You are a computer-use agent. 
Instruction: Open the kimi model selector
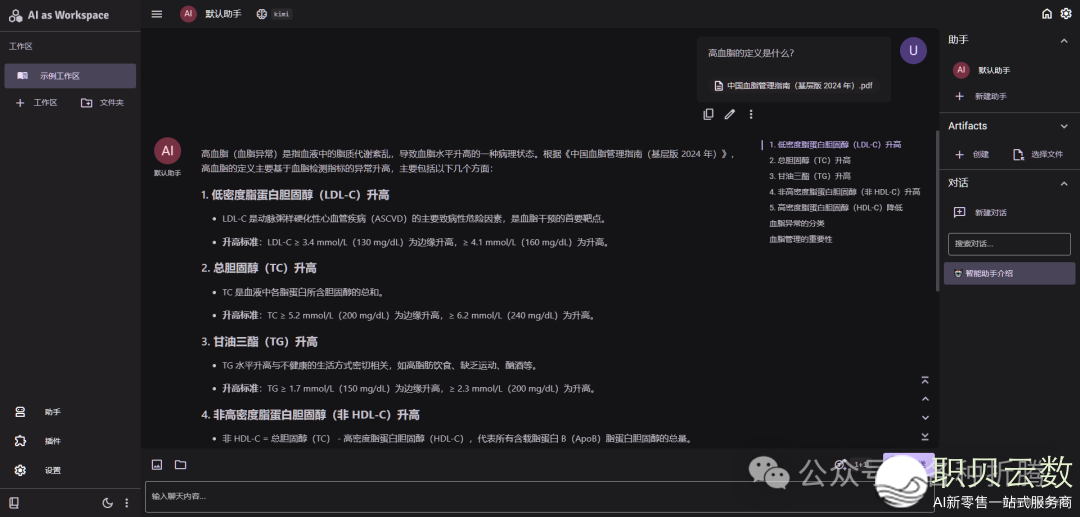273,14
